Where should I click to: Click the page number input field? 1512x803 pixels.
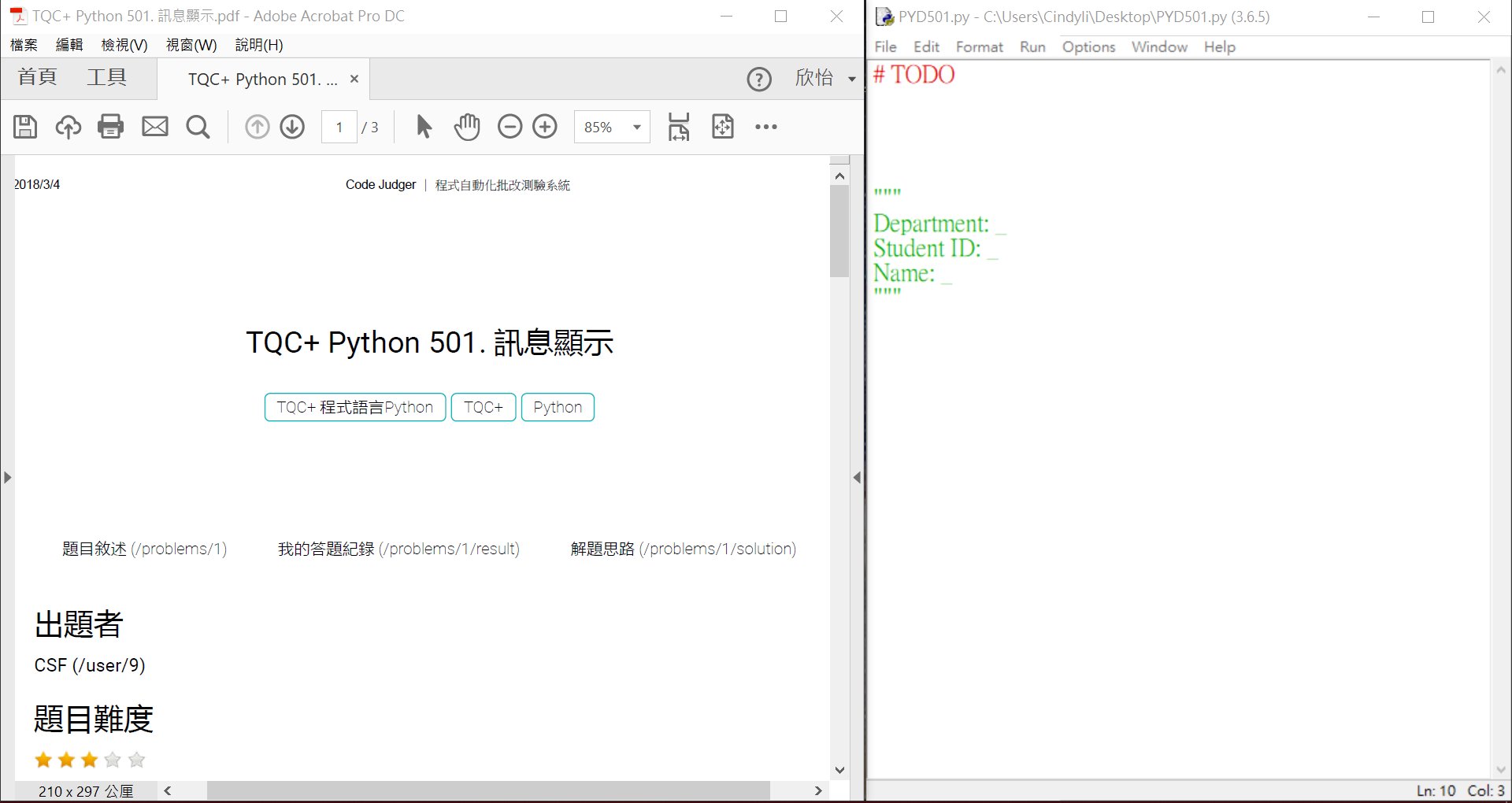[x=339, y=127]
